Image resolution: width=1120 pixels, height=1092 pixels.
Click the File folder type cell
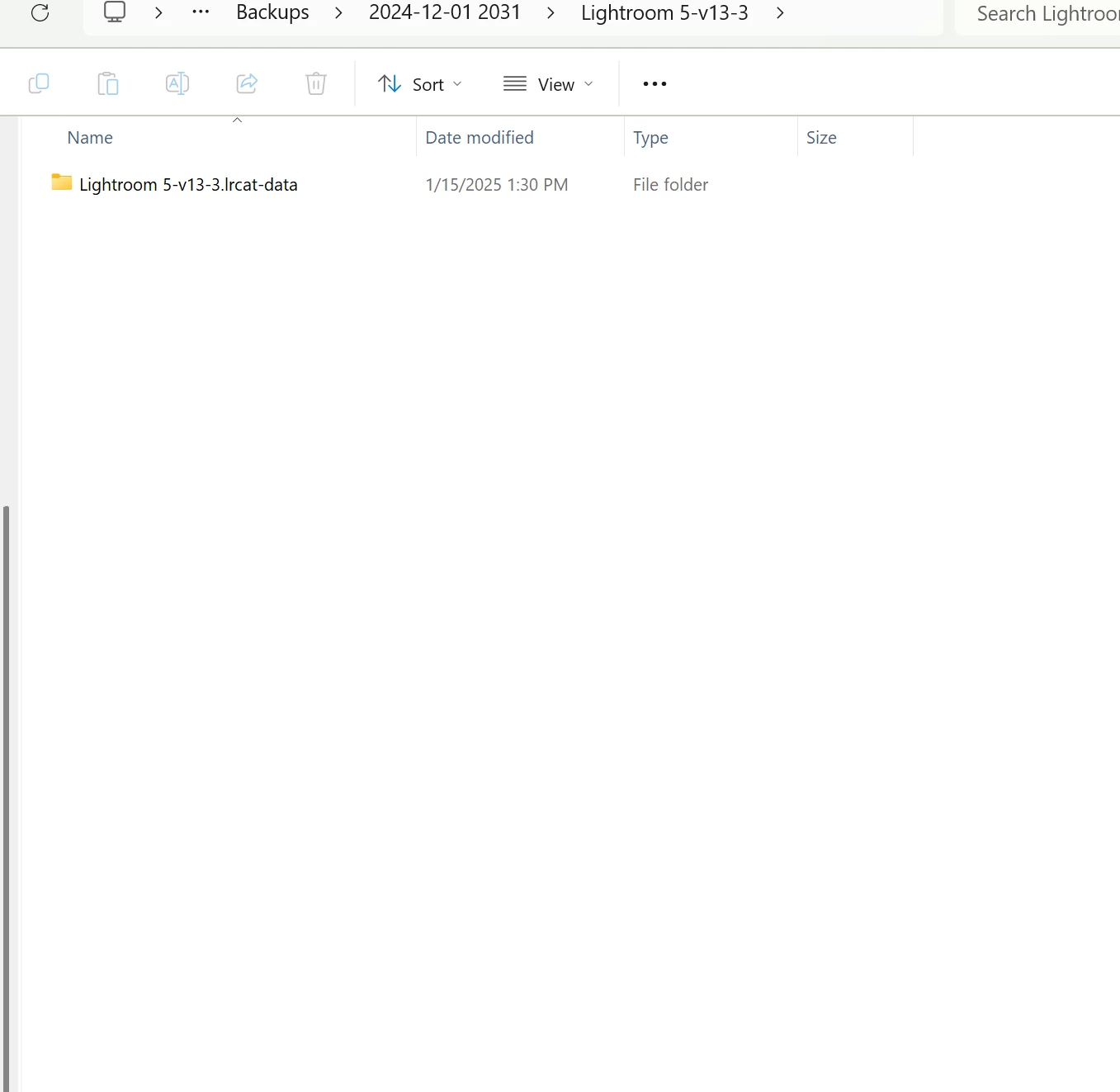pos(671,185)
